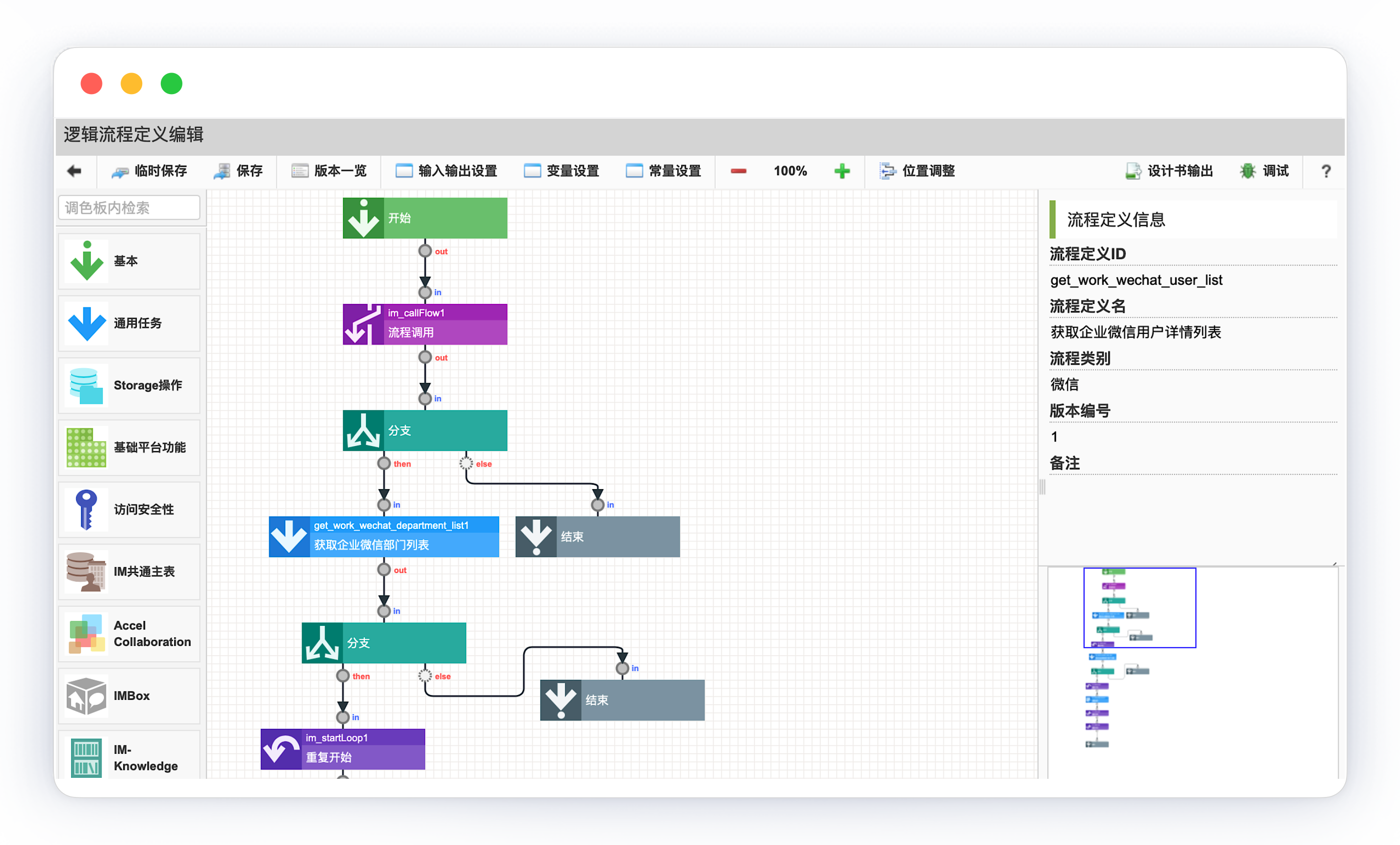The image size is (1400, 845).
Task: Click the red minus zoom-out icon
Action: tap(738, 171)
